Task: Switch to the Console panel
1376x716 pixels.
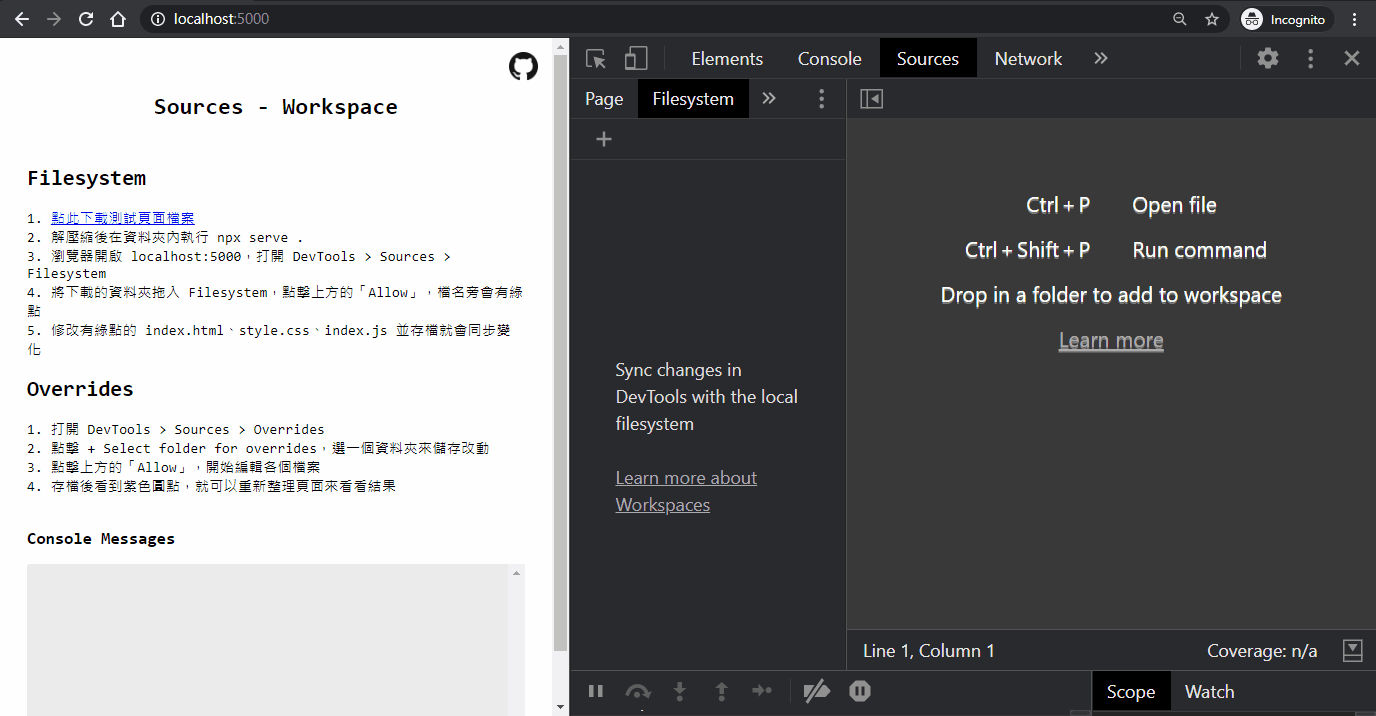Action: [829, 58]
